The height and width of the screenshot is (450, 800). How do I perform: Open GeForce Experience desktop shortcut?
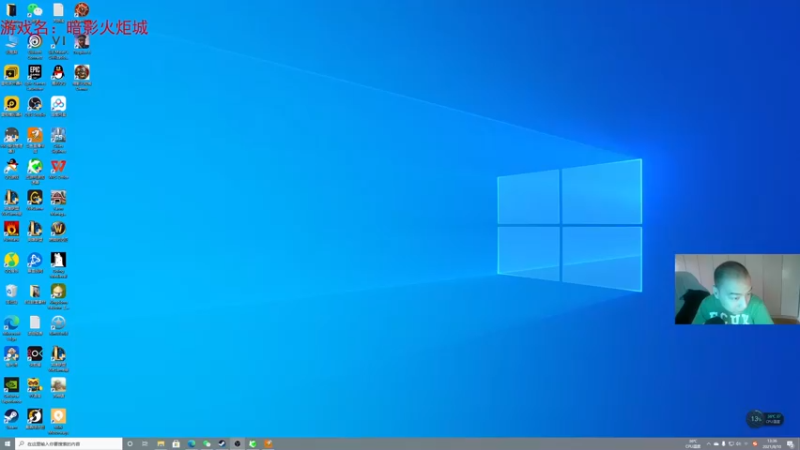pos(11,385)
